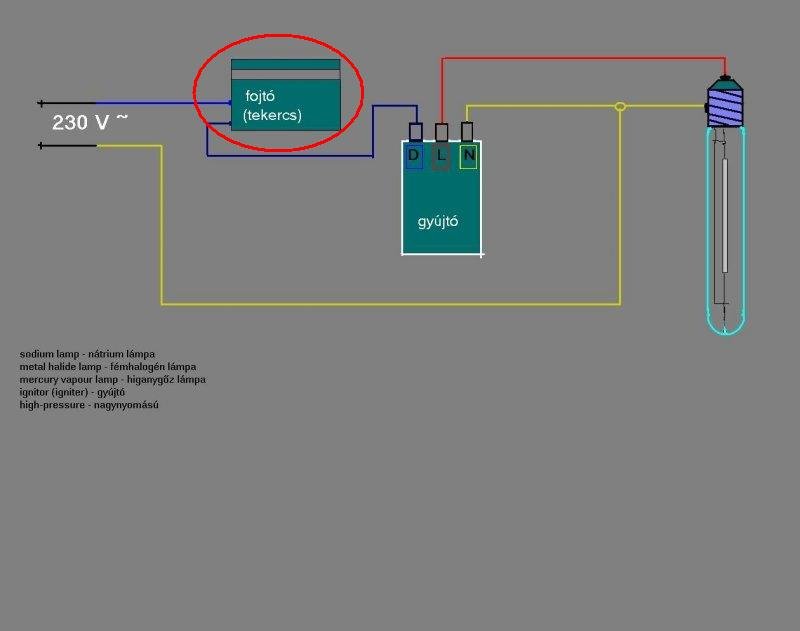Click the lamp's glass bulb tube
Image resolution: width=800 pixels, height=631 pixels.
pos(725,231)
